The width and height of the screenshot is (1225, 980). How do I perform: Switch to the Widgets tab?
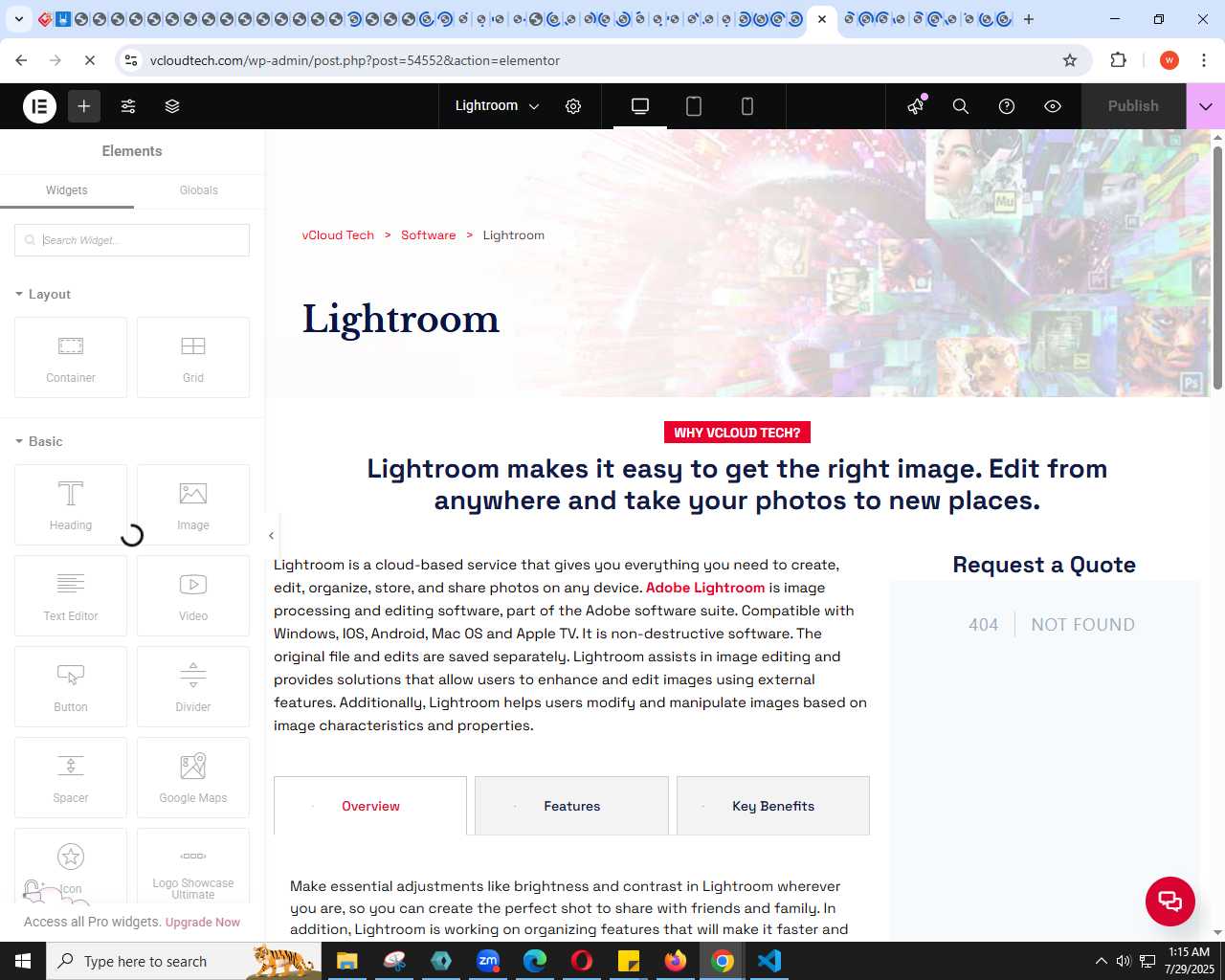click(67, 190)
